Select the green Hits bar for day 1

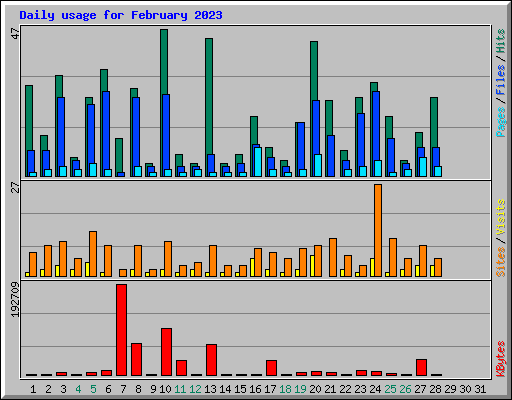(x=29, y=118)
